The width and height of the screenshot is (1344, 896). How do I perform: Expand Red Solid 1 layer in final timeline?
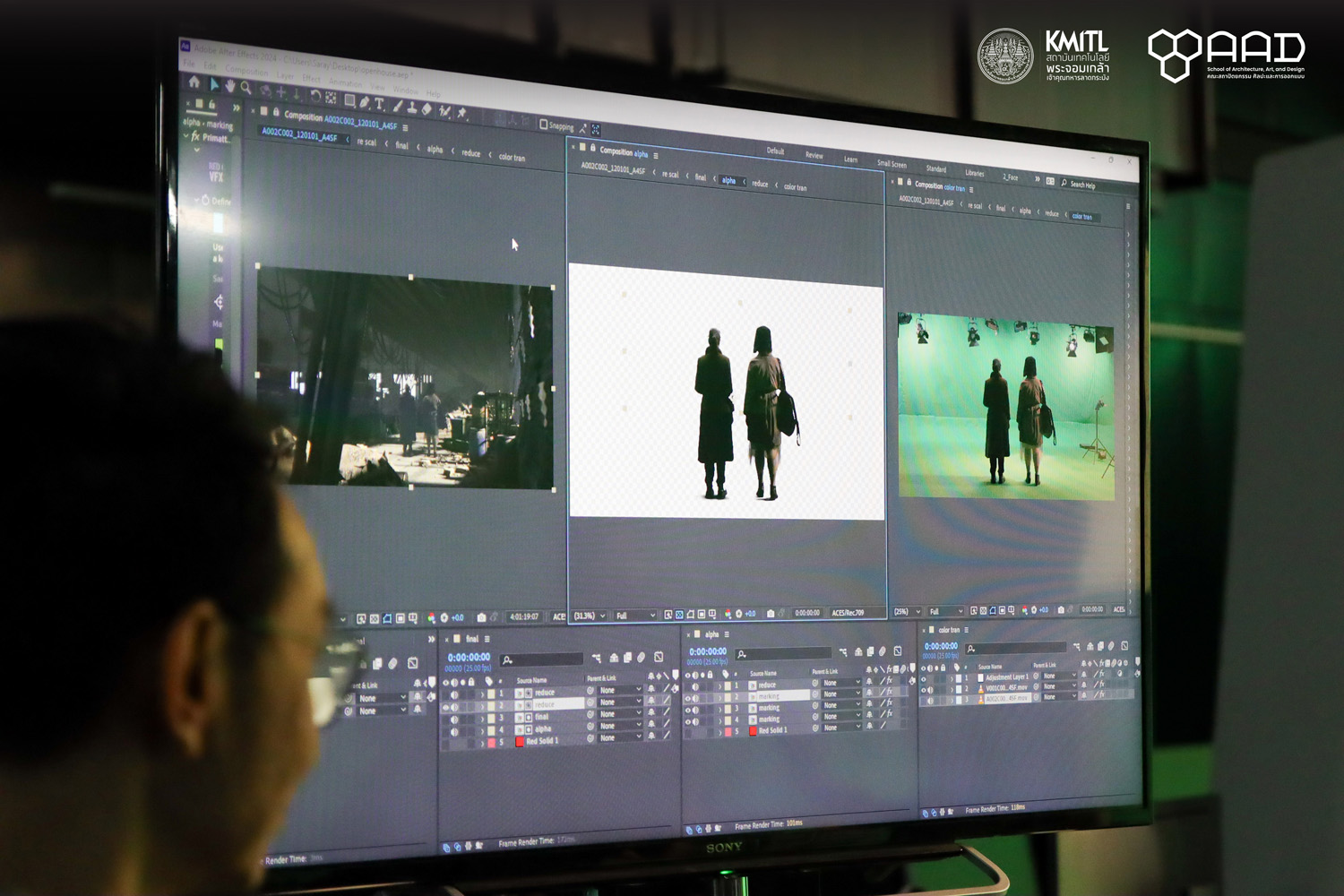pyautogui.click(x=482, y=742)
